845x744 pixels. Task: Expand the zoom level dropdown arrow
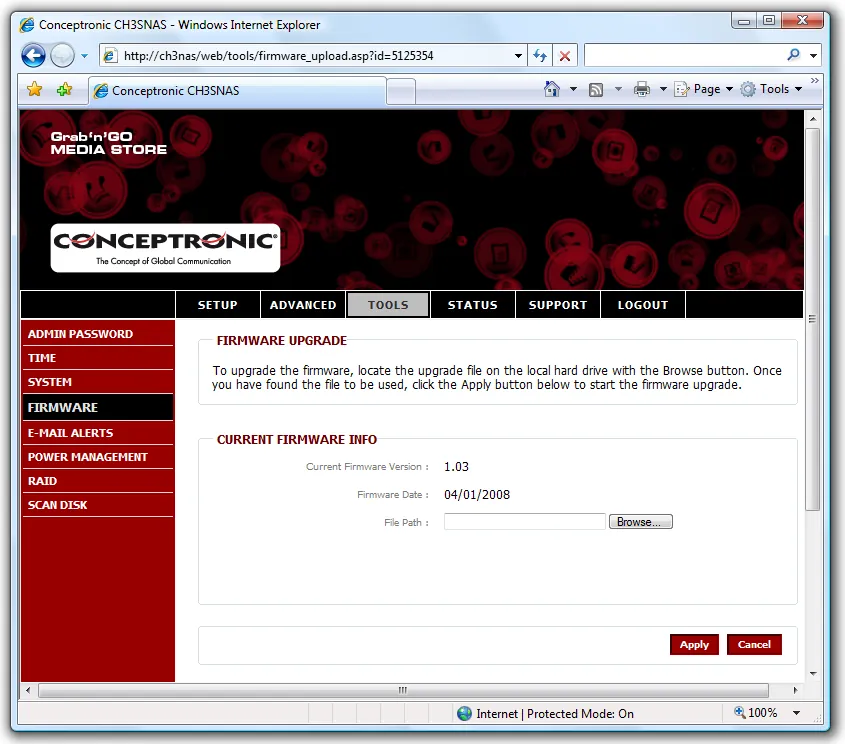click(x=796, y=713)
